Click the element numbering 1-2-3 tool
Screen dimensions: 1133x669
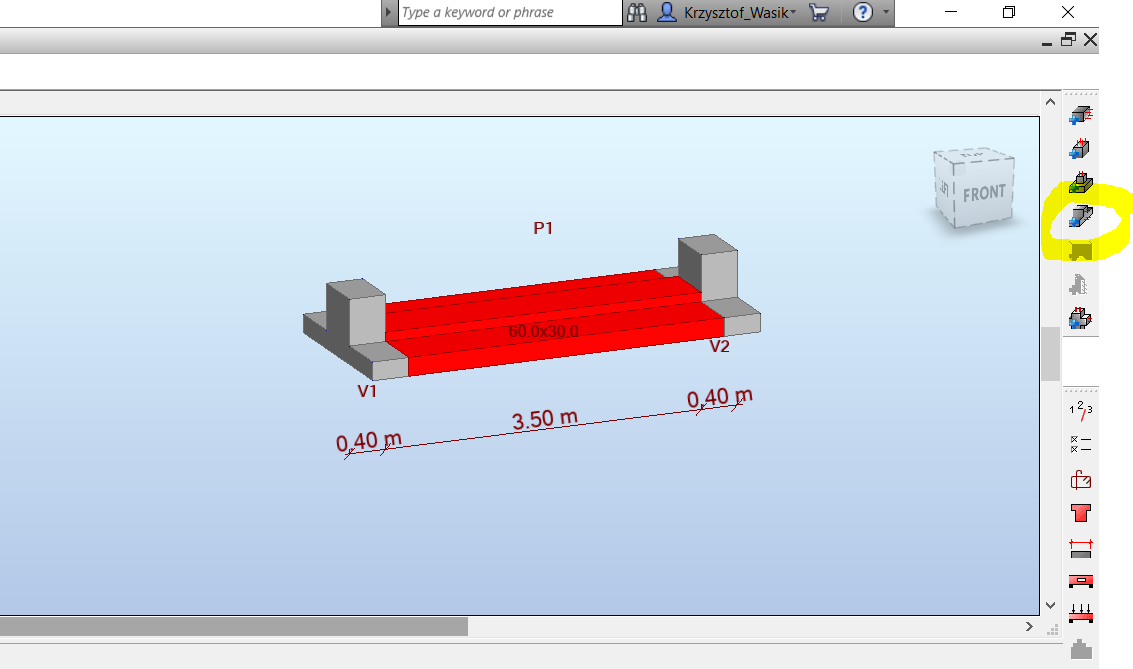[1081, 410]
